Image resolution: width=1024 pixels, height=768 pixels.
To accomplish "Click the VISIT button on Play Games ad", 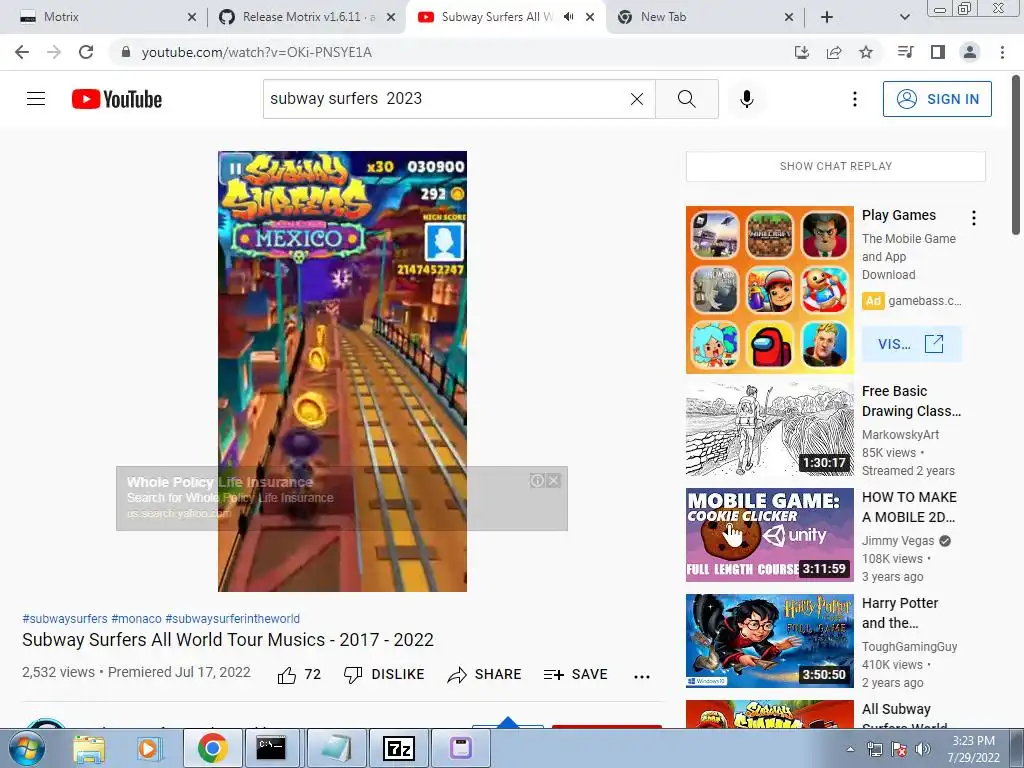I will coord(912,344).
